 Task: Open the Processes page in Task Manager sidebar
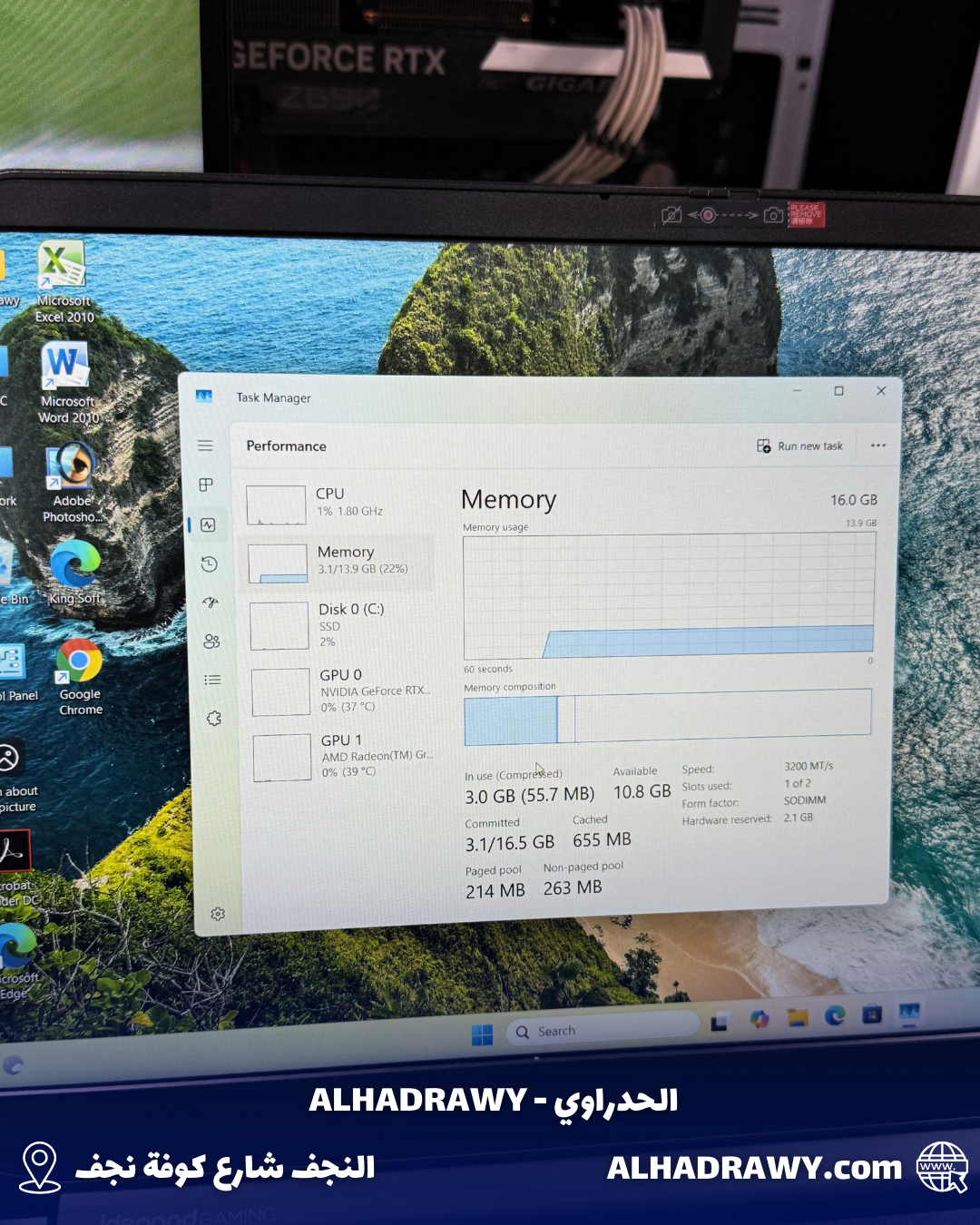click(x=206, y=485)
